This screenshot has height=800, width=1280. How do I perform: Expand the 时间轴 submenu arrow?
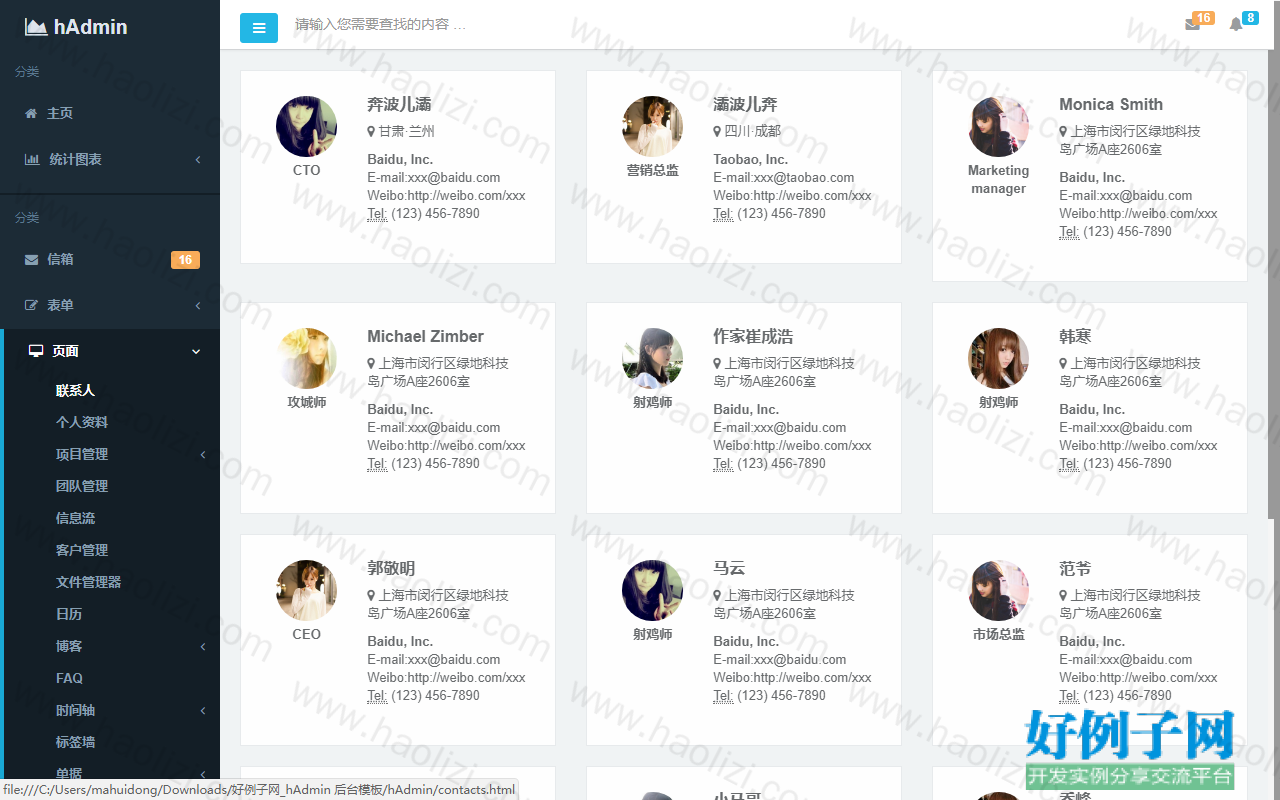point(203,711)
